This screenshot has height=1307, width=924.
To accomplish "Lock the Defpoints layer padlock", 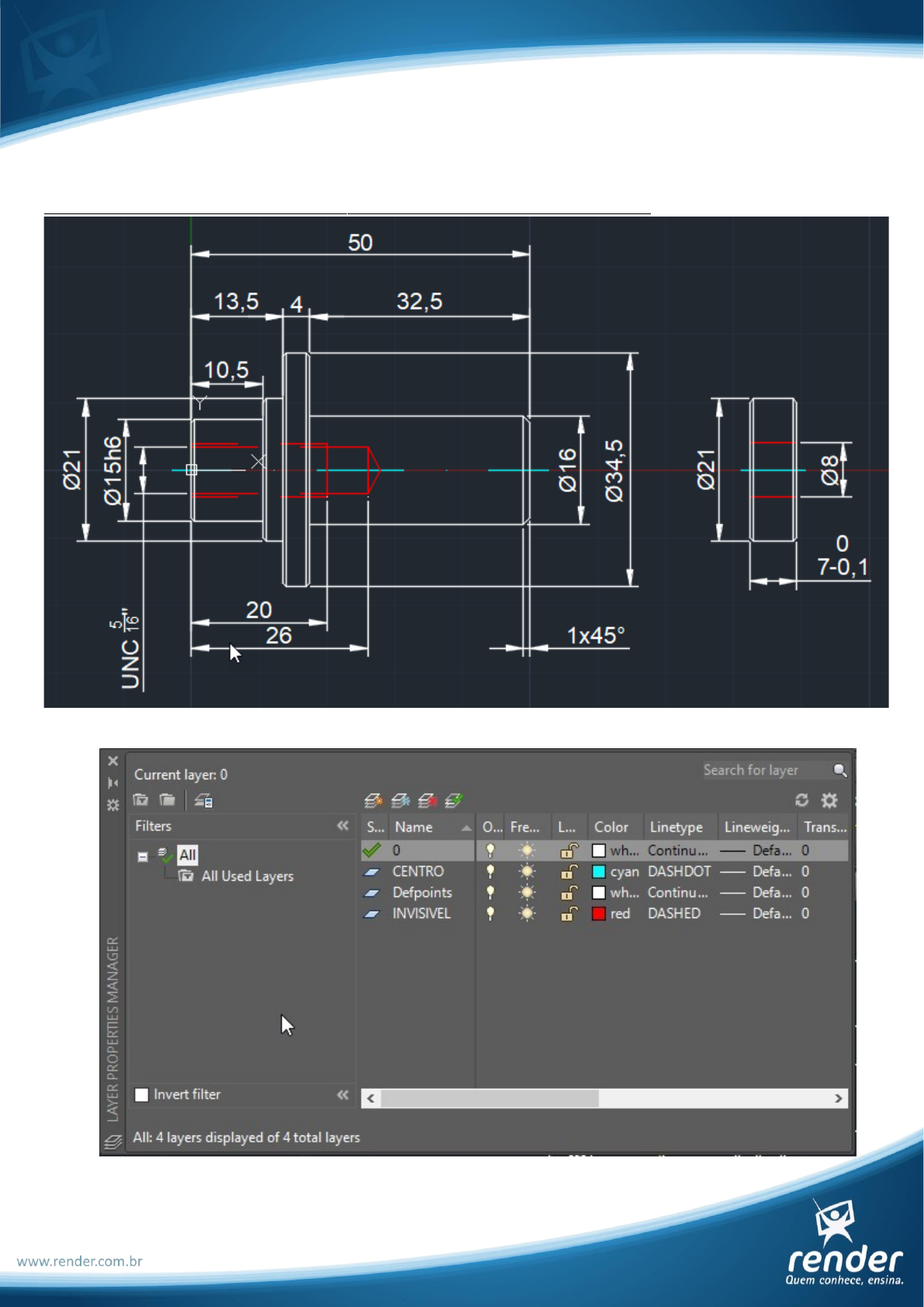I will point(569,893).
